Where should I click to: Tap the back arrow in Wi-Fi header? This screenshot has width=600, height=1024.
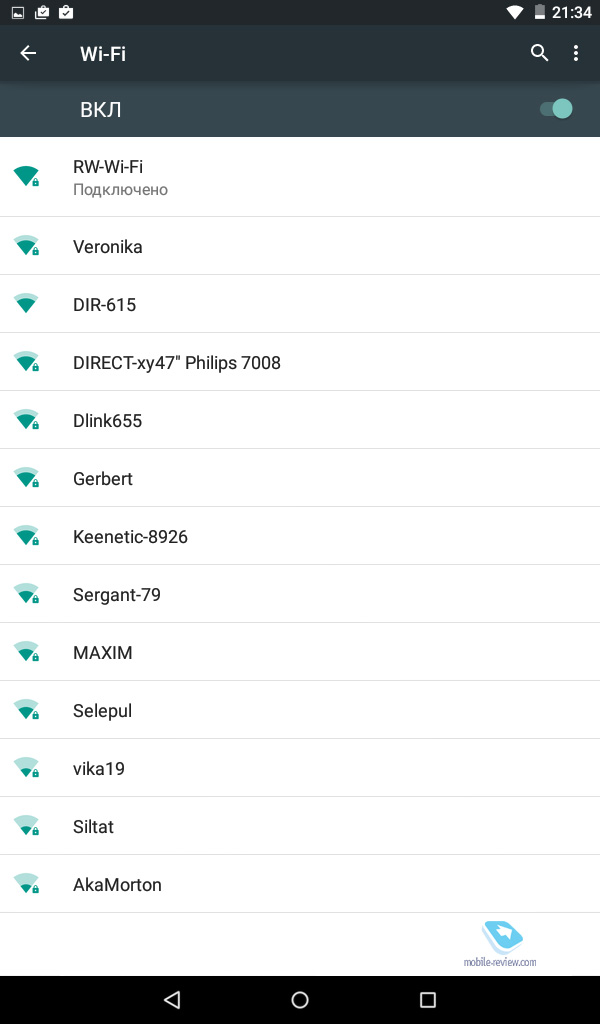pyautogui.click(x=28, y=53)
